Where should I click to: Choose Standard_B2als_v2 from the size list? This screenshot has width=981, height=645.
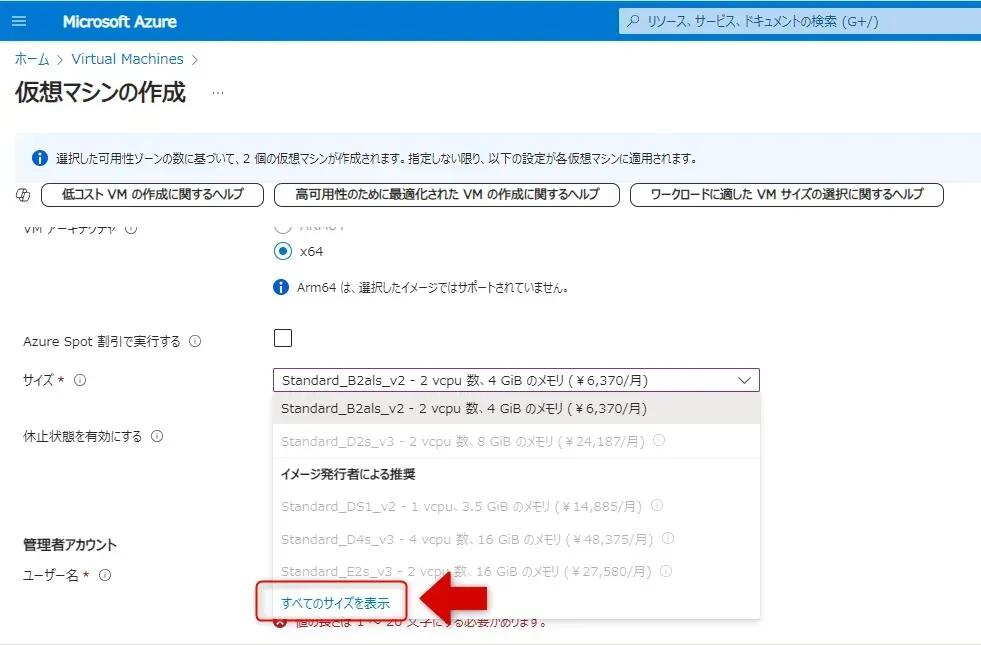[464, 408]
